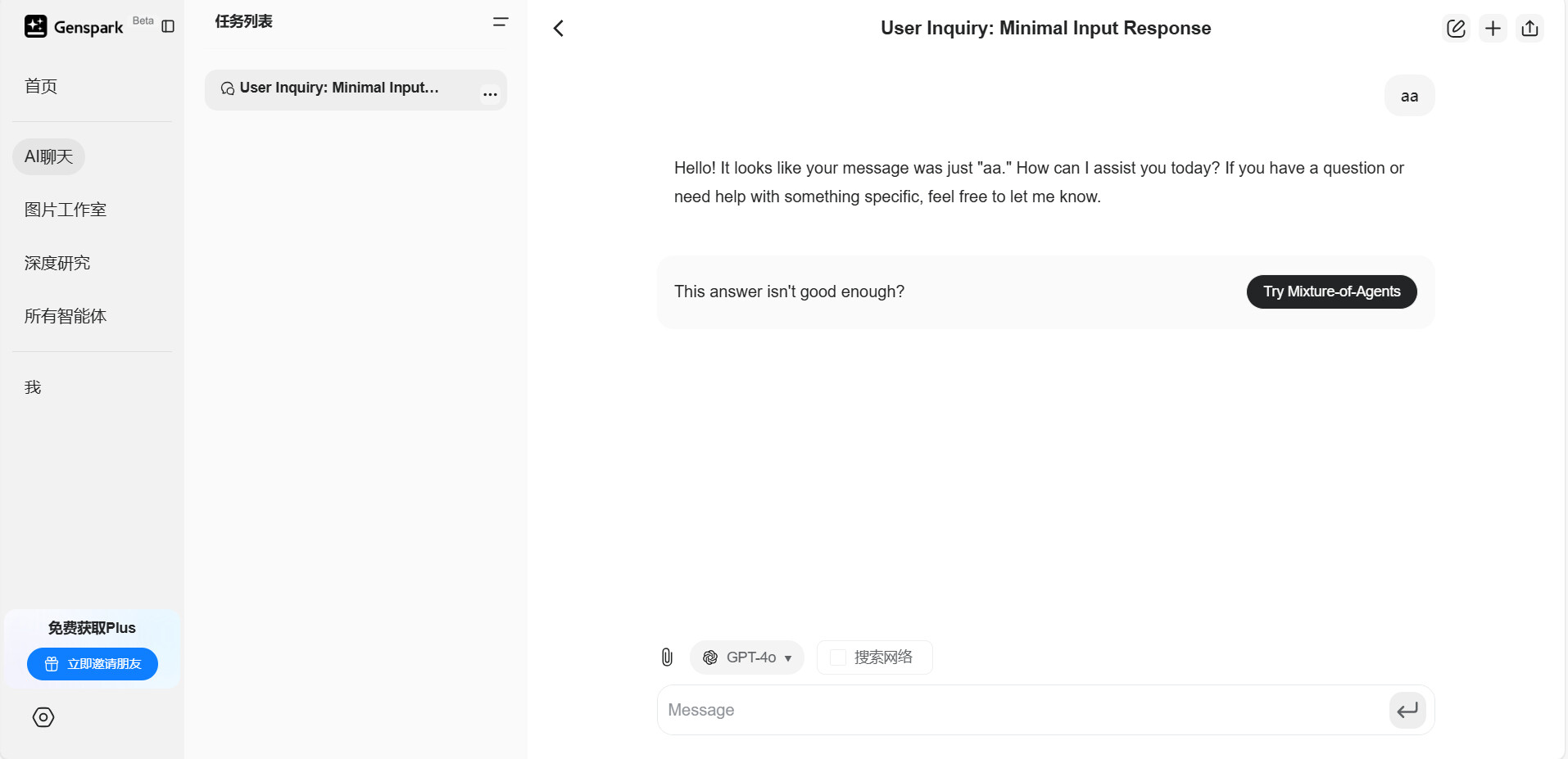
Task: Collapse the sidebar with the panel icon
Action: pyautogui.click(x=168, y=27)
